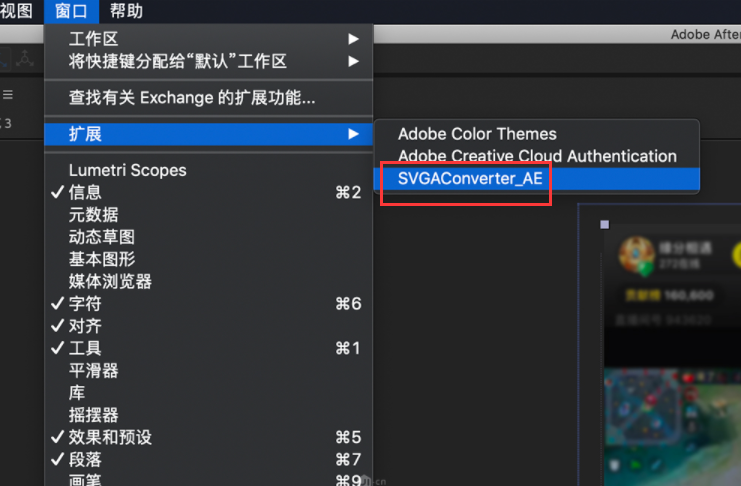Click the panel hamburger menu icon
The height and width of the screenshot is (486, 741).
tap(8, 95)
